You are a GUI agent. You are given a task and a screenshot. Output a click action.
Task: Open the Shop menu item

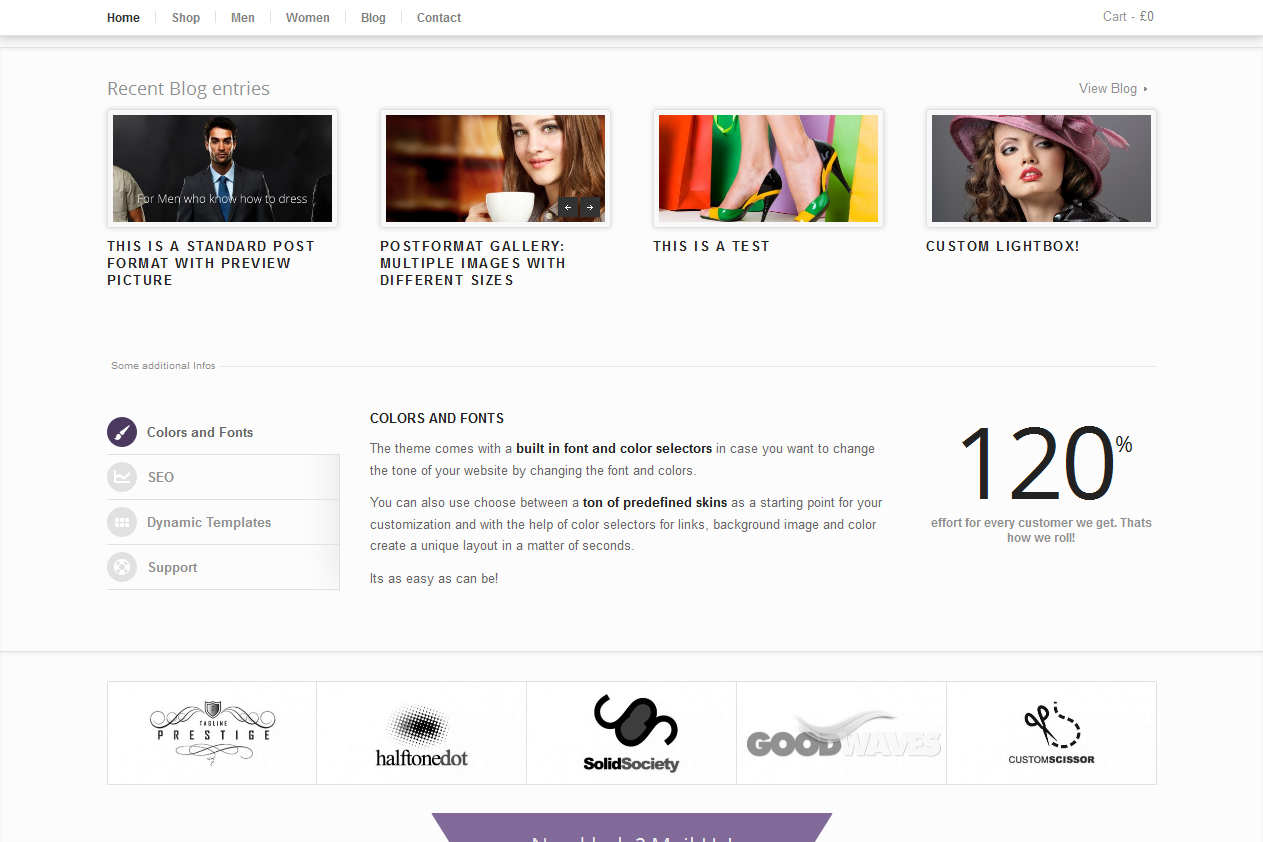point(186,18)
